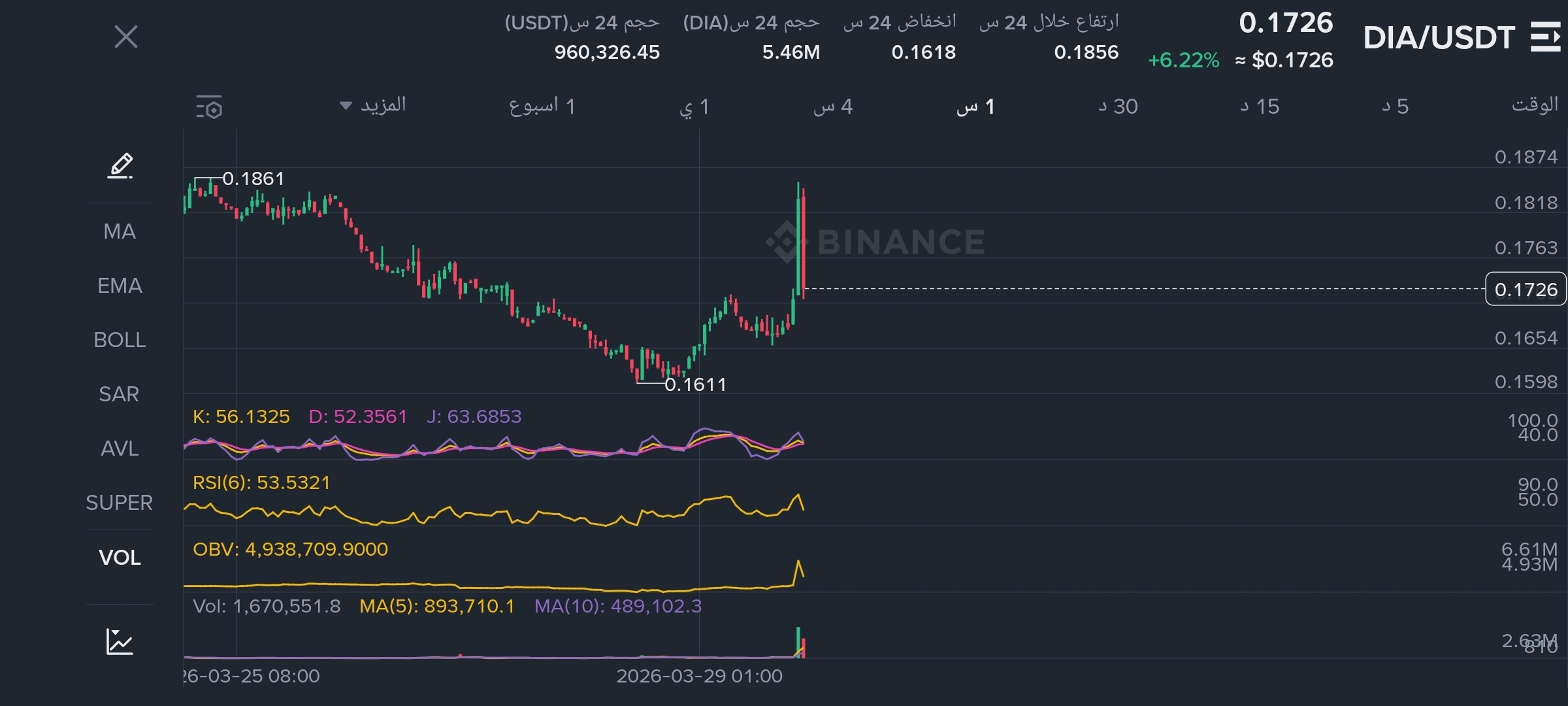Click the 0.1726 current price label

[x=1526, y=290]
